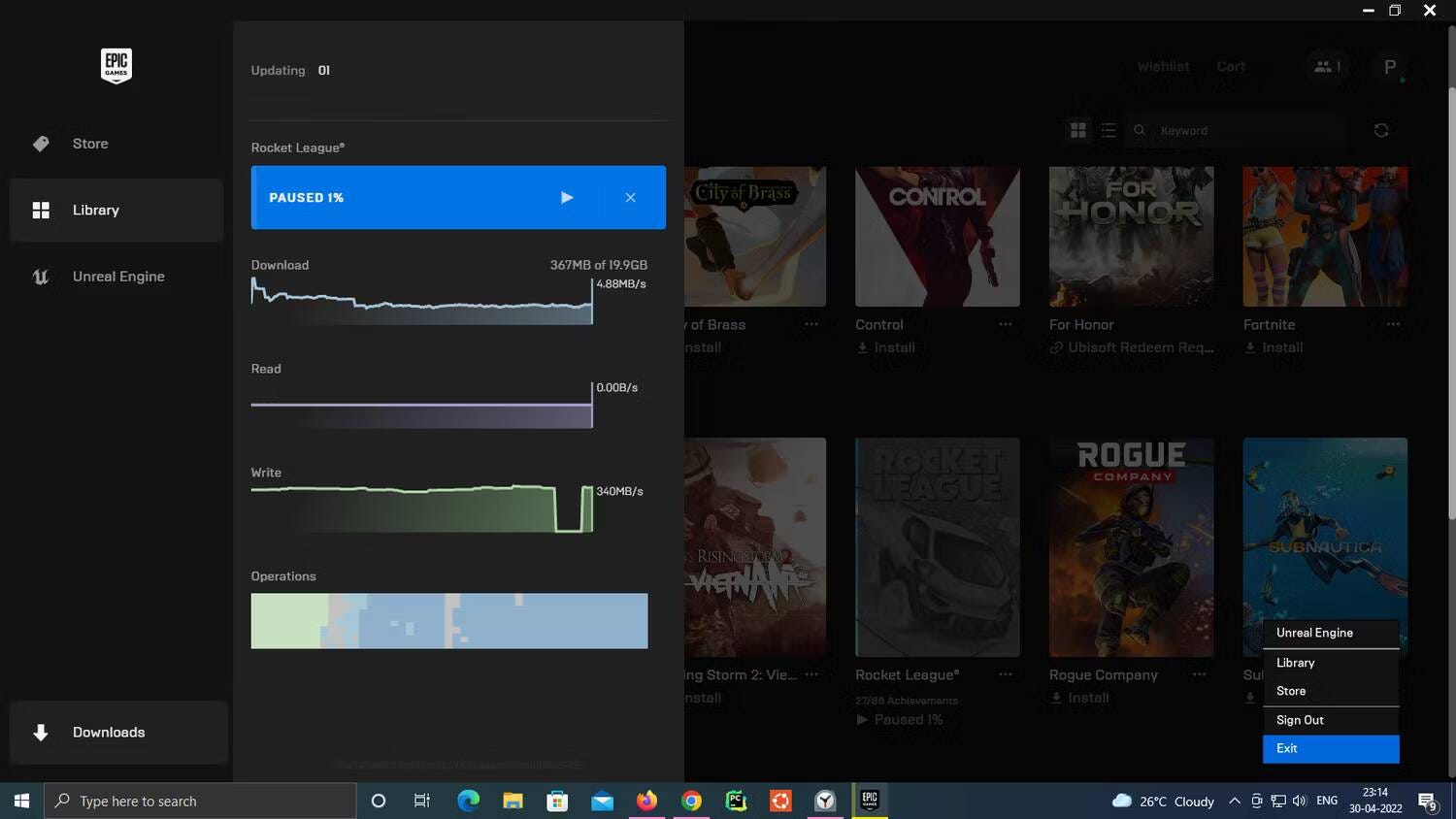Open the Fortnite game thumbnail

pos(1324,237)
